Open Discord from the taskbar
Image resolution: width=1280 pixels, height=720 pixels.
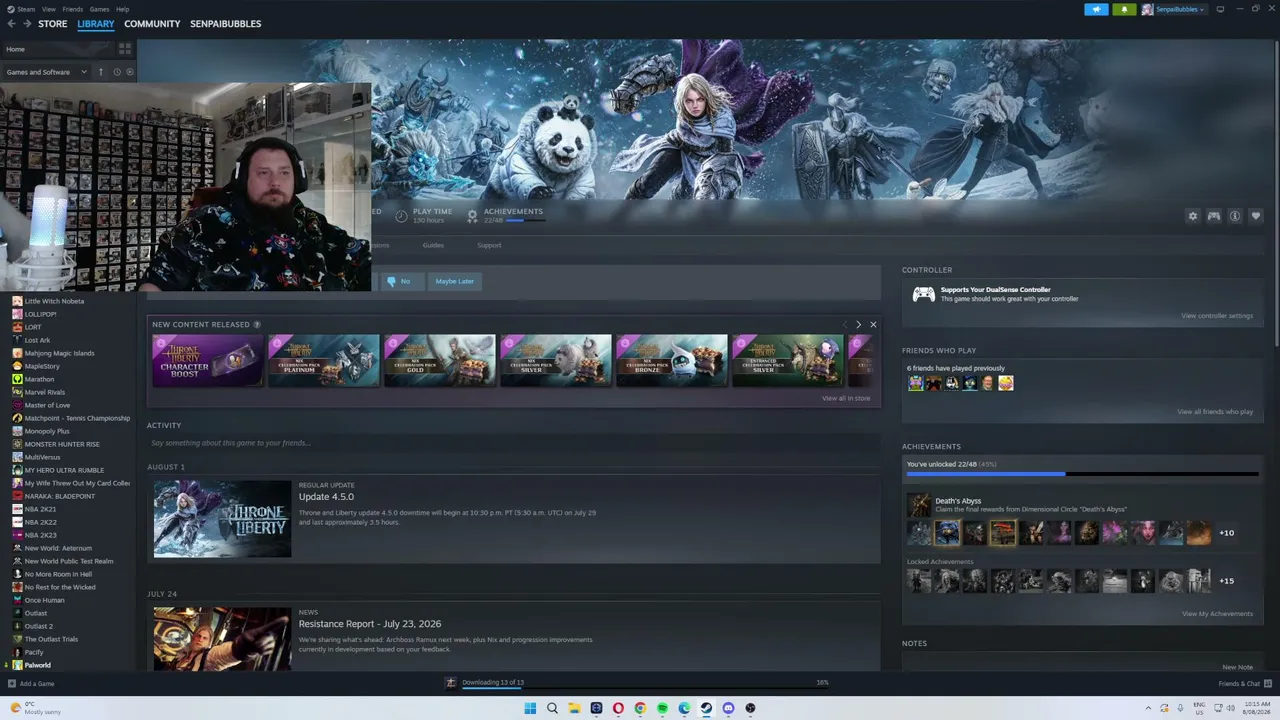pyautogui.click(x=728, y=708)
